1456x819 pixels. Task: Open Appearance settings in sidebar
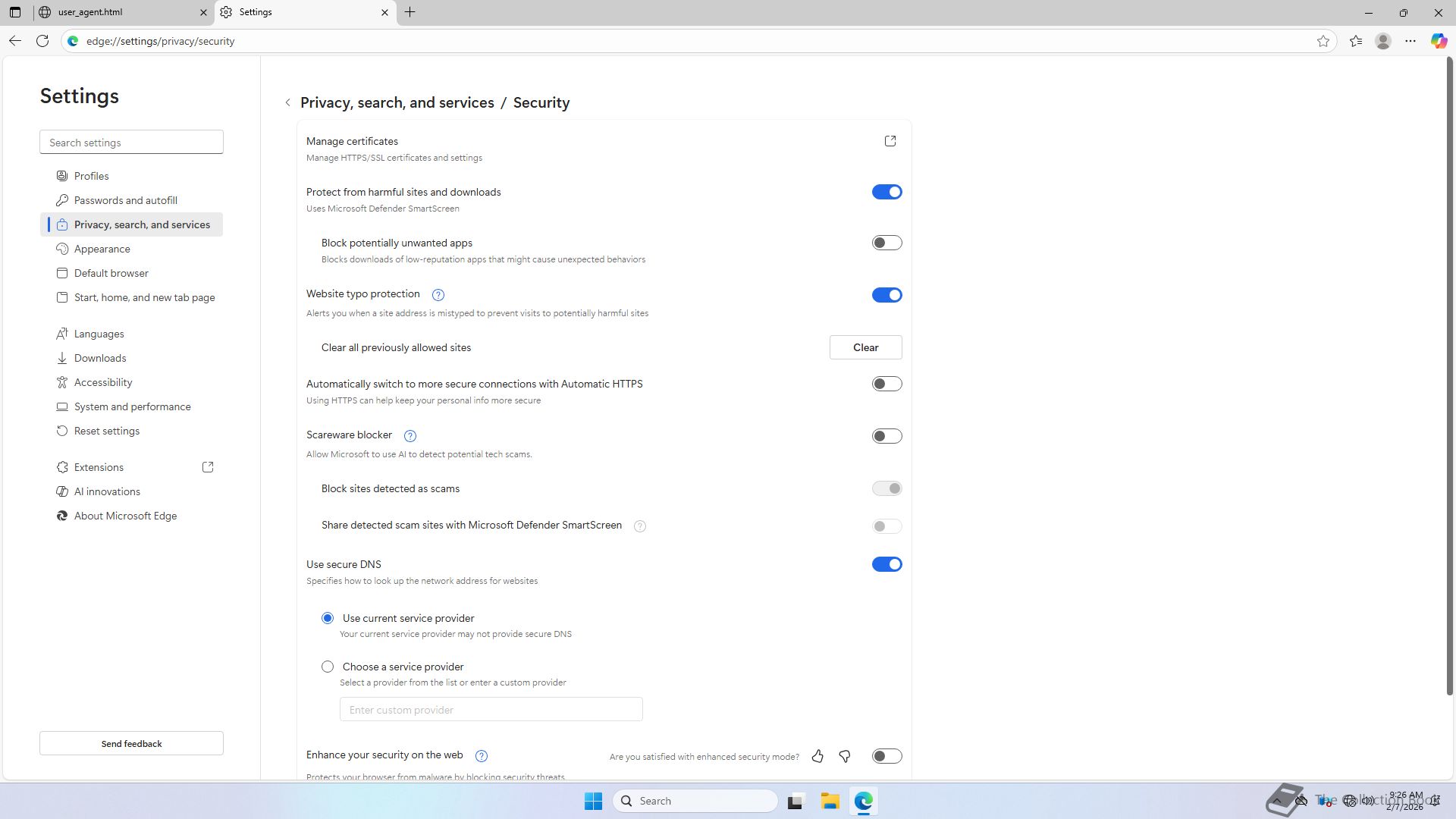(102, 249)
